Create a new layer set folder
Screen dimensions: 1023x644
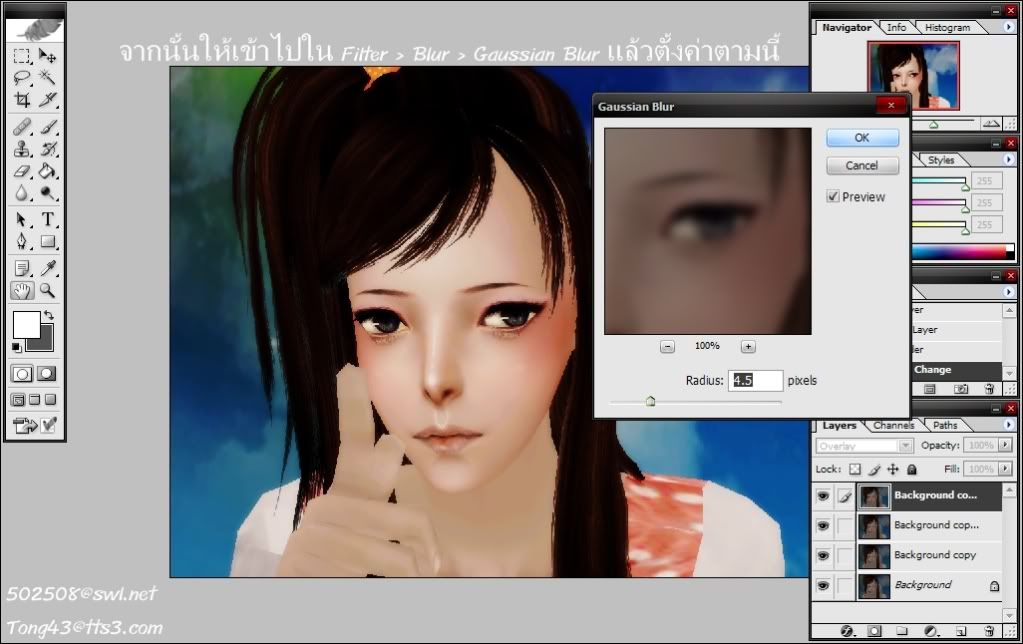(902, 631)
